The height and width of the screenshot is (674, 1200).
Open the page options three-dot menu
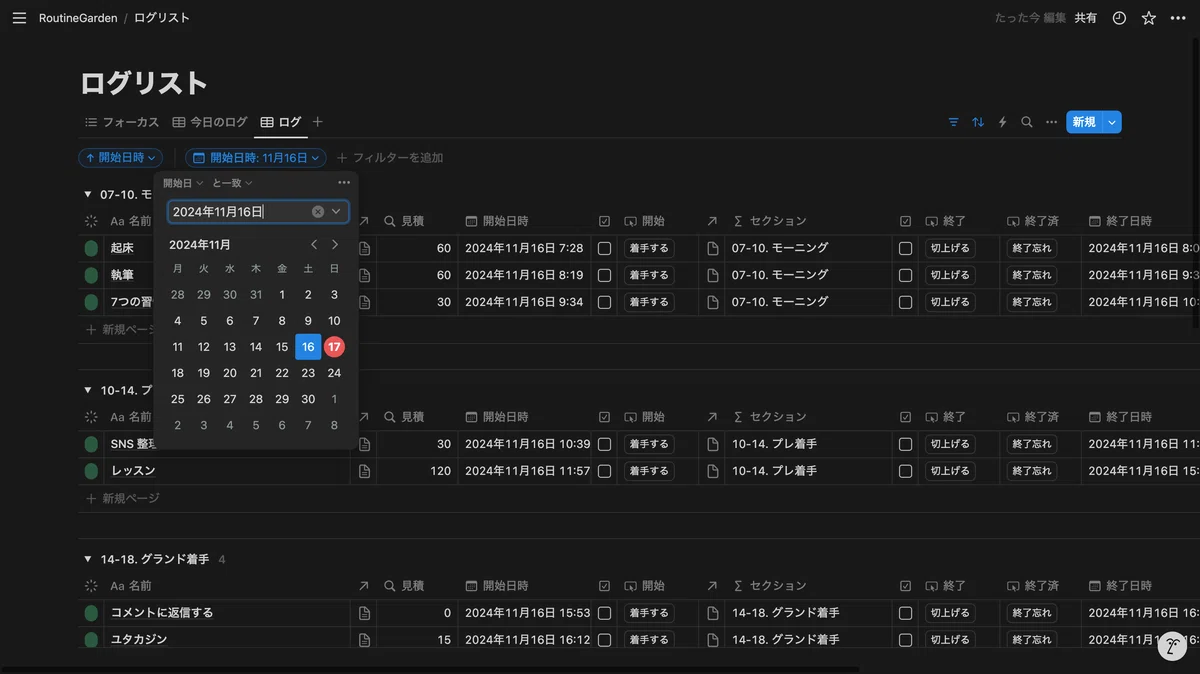(x=1178, y=18)
